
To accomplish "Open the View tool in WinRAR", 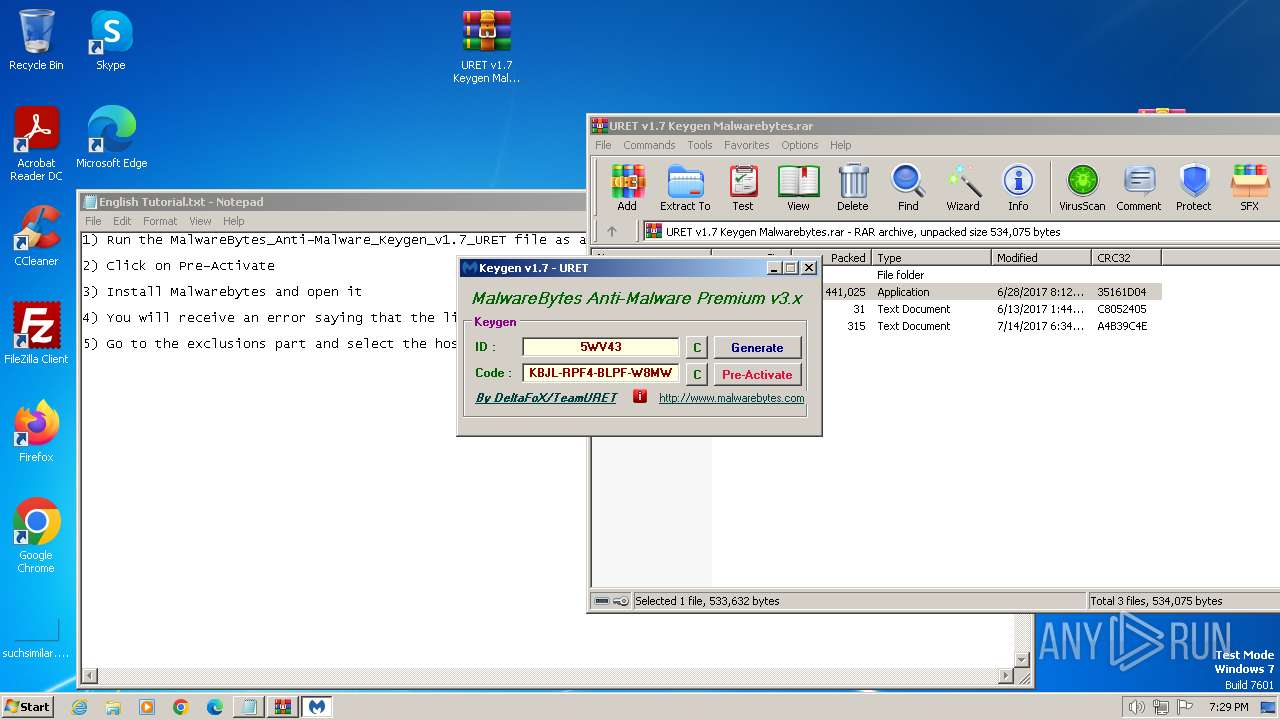I will click(x=798, y=188).
